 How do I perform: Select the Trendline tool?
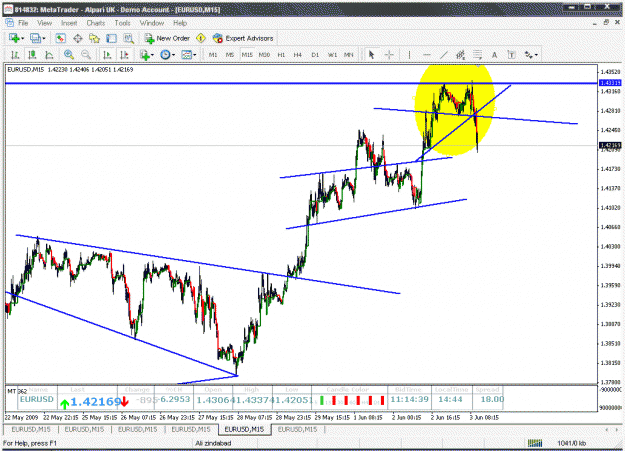pos(444,55)
